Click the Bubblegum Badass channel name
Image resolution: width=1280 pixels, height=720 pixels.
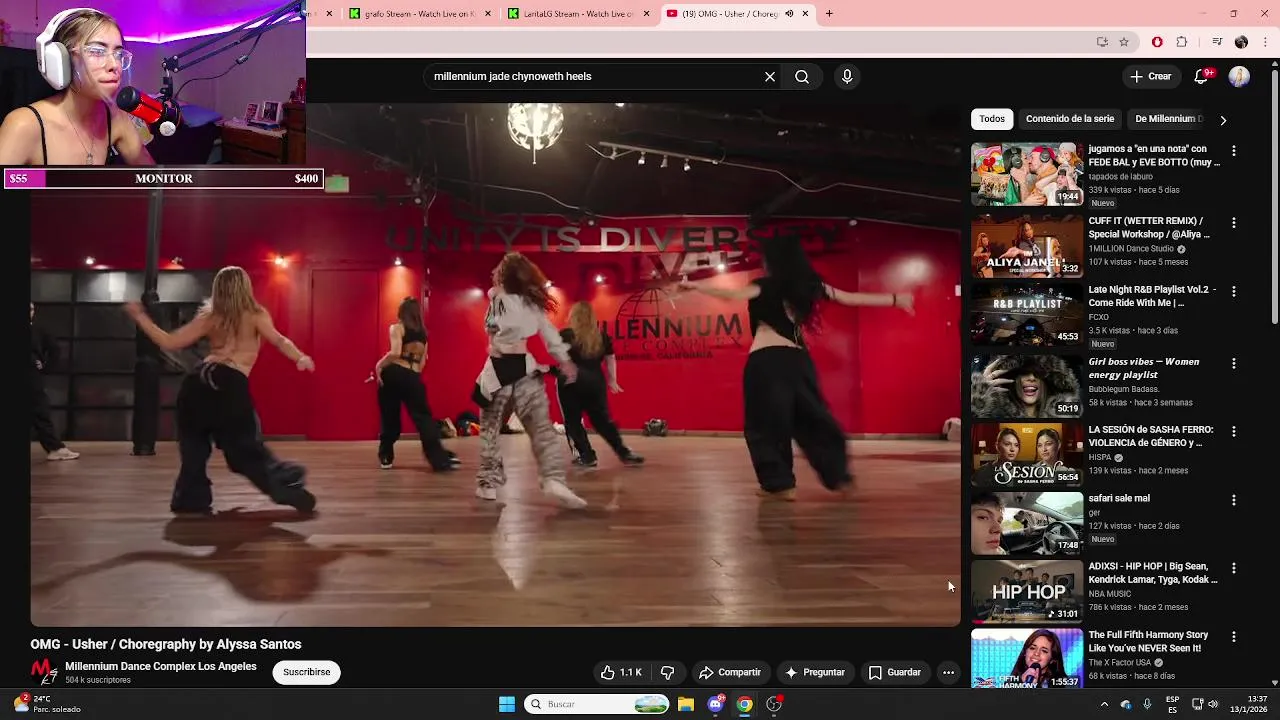pyautogui.click(x=1124, y=389)
